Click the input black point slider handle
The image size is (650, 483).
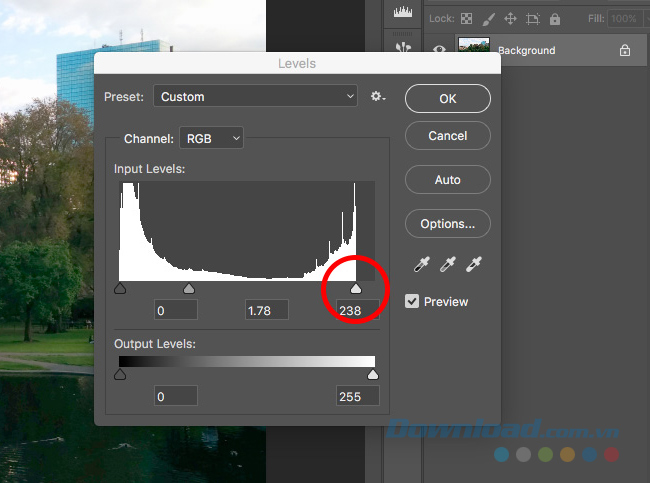tap(120, 288)
